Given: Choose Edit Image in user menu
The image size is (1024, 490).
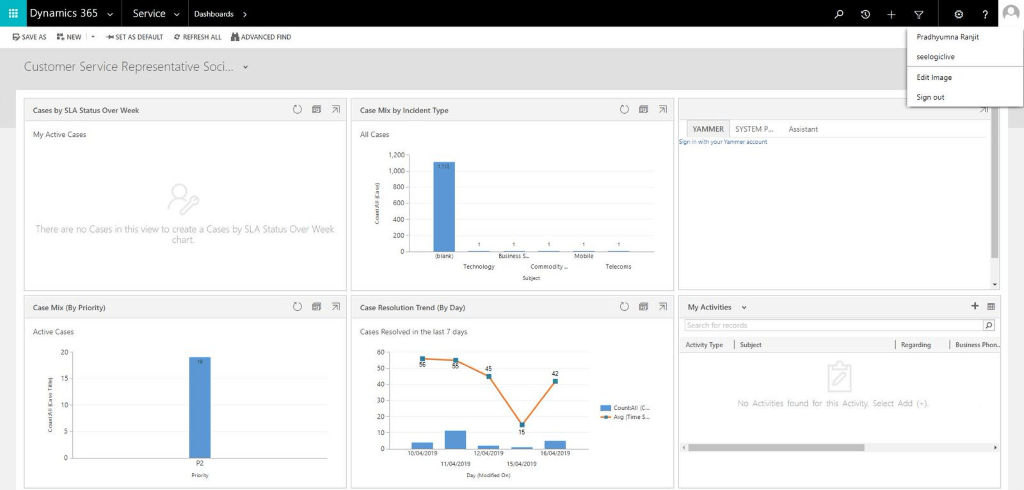Looking at the screenshot, I should [x=935, y=77].
